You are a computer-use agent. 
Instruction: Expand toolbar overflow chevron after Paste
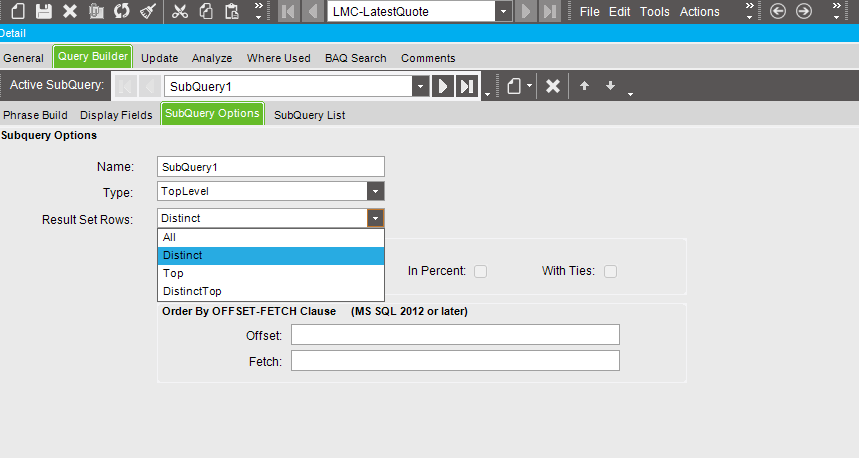(x=259, y=11)
